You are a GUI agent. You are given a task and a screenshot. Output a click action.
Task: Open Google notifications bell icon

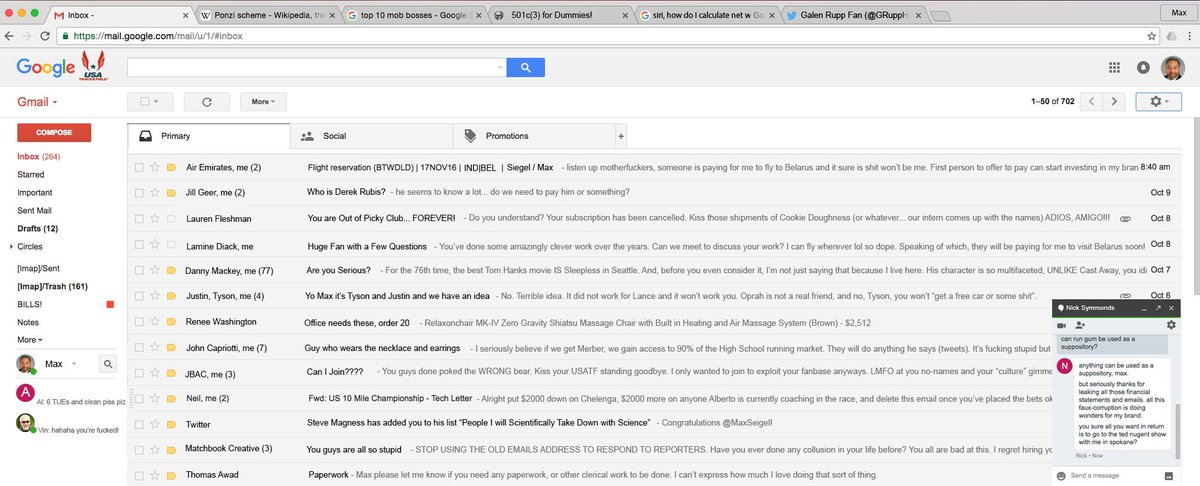pyautogui.click(x=1144, y=67)
